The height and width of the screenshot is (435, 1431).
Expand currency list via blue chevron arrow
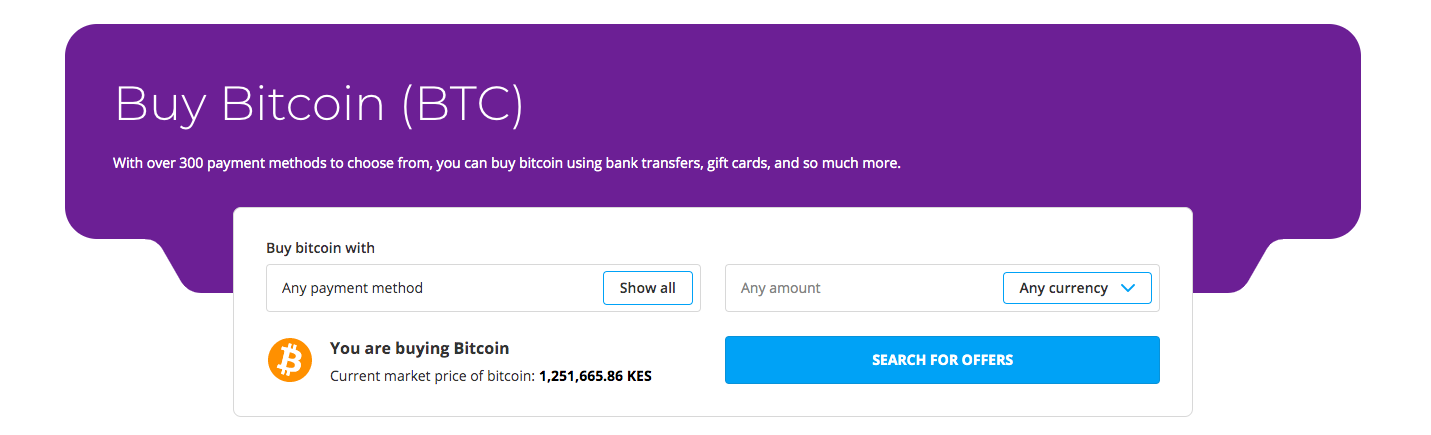click(1129, 288)
